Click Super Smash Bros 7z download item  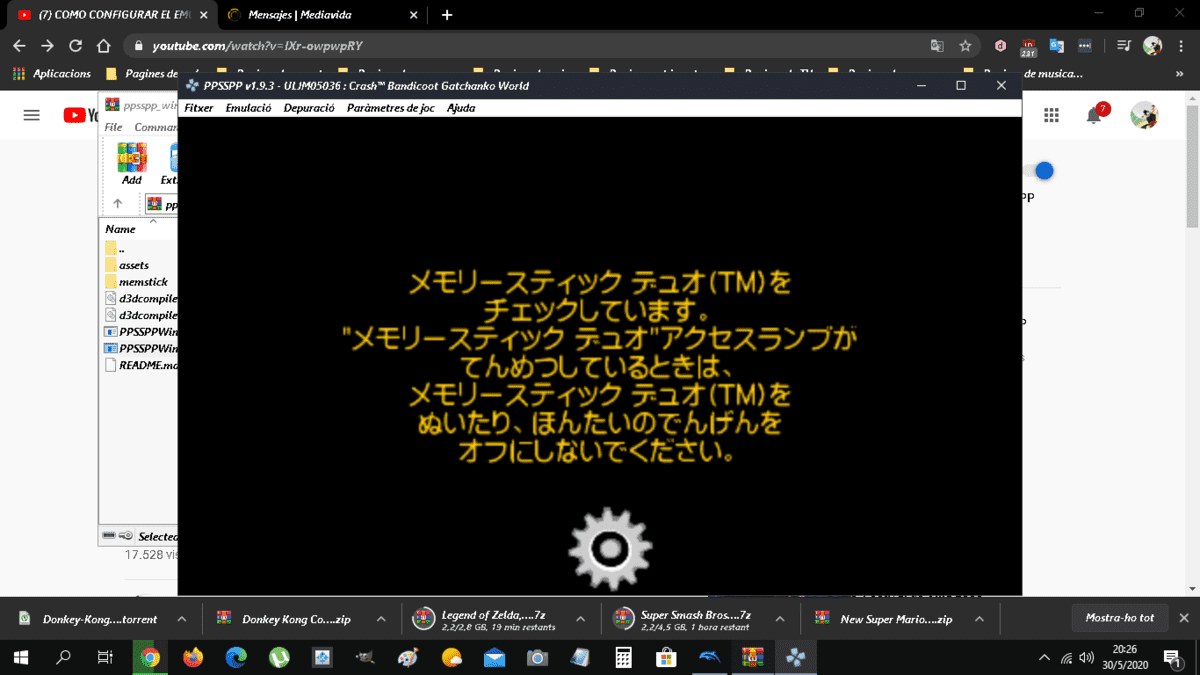(684, 619)
